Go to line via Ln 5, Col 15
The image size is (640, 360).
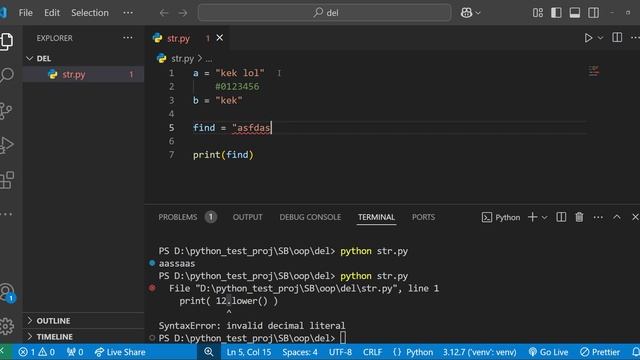click(249, 352)
